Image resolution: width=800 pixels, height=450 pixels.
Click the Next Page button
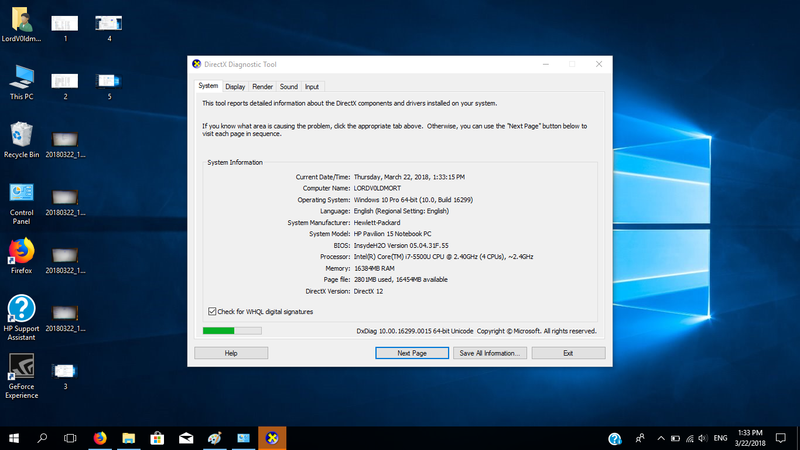pyautogui.click(x=412, y=353)
